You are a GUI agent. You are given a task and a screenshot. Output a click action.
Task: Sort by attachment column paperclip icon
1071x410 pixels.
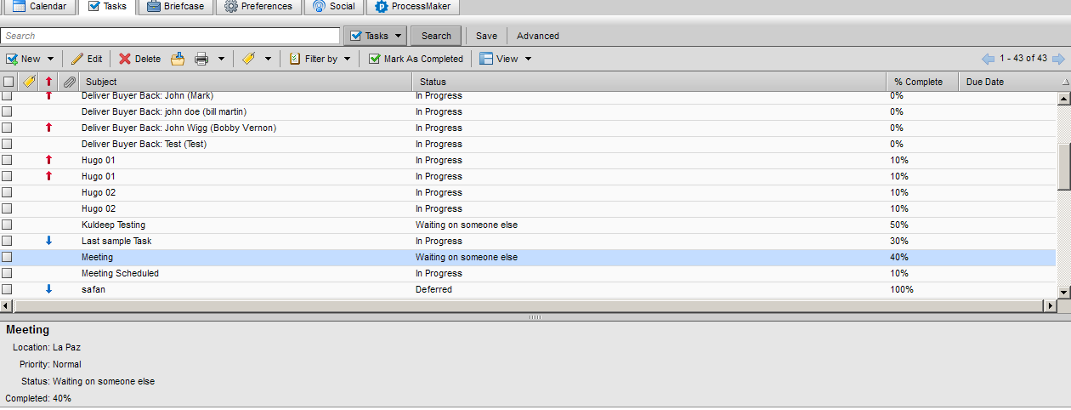pos(68,82)
